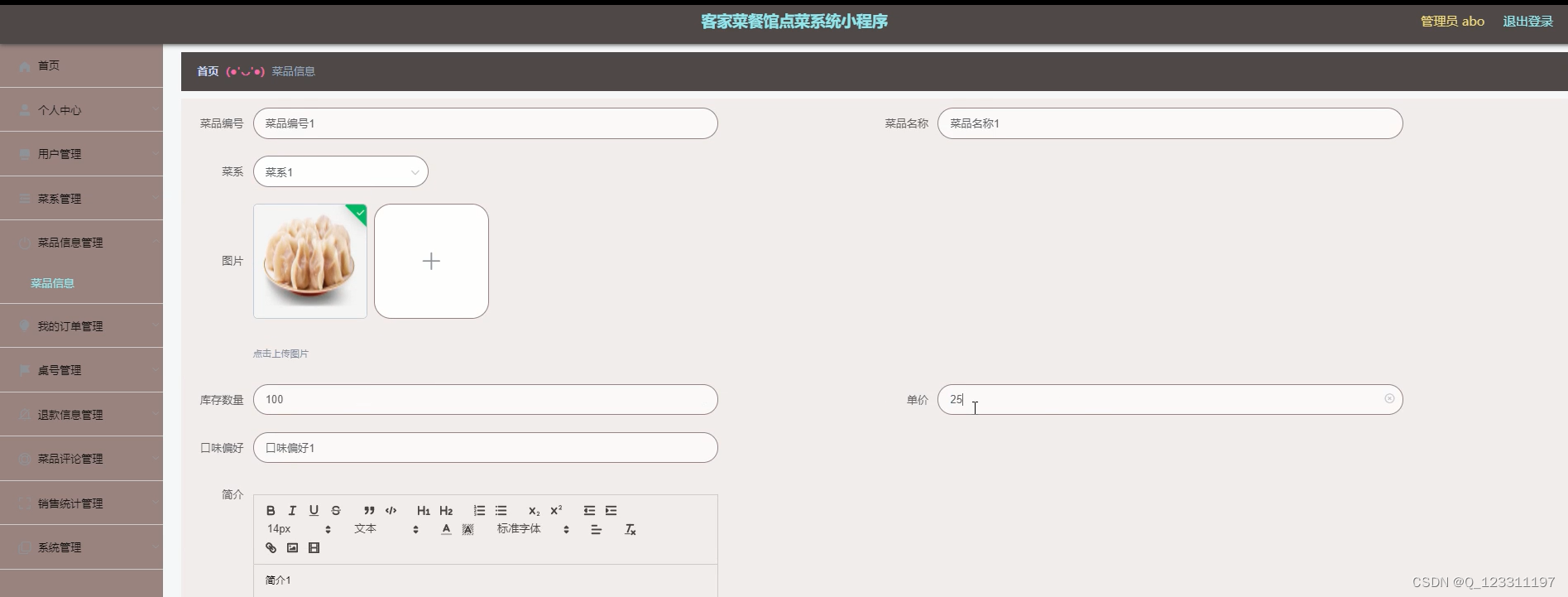
Task: Toggle strikethrough formatting in editor
Action: pos(336,511)
